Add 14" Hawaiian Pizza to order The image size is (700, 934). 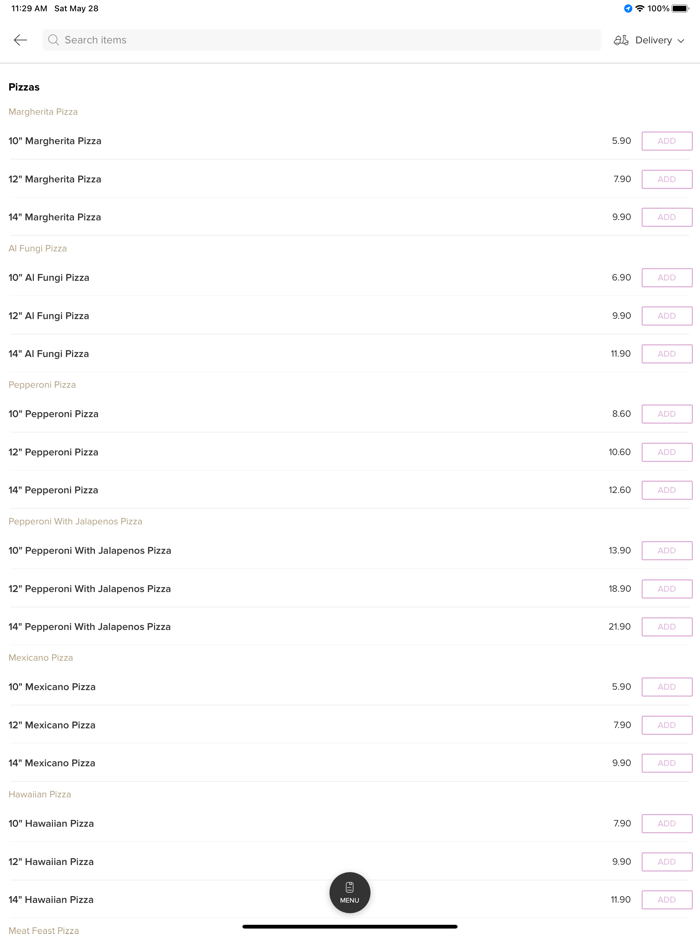pyautogui.click(x=667, y=900)
